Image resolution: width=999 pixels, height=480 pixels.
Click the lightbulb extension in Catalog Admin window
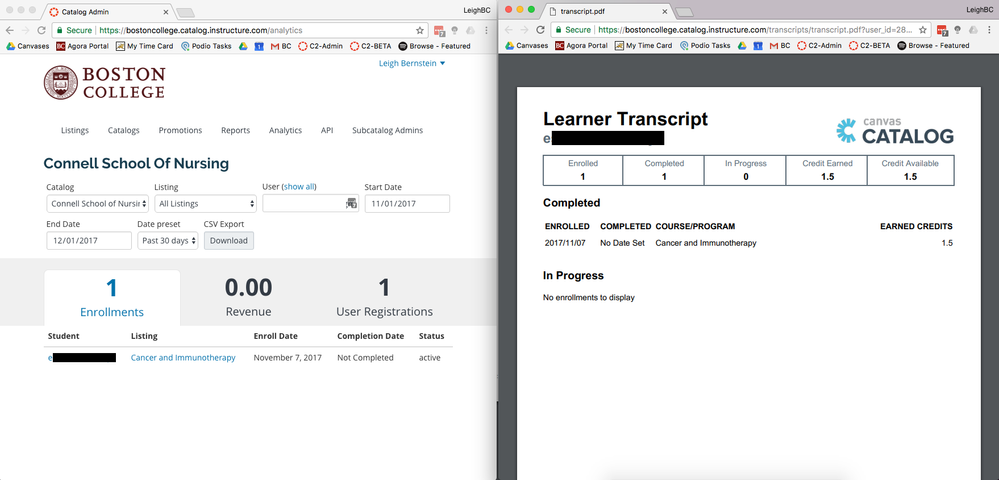click(x=454, y=30)
